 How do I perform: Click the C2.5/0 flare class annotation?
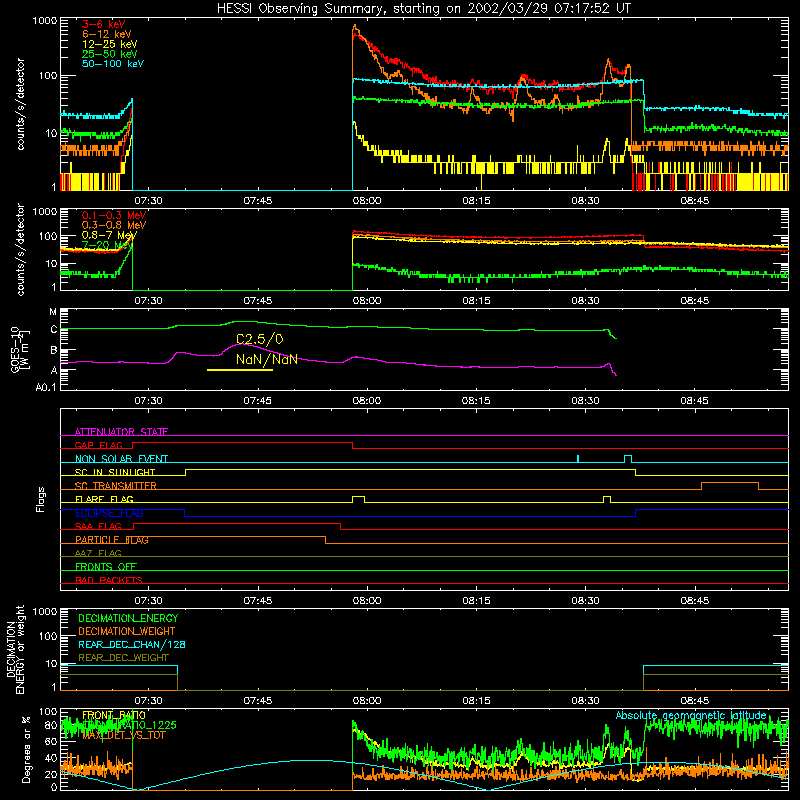(x=260, y=339)
